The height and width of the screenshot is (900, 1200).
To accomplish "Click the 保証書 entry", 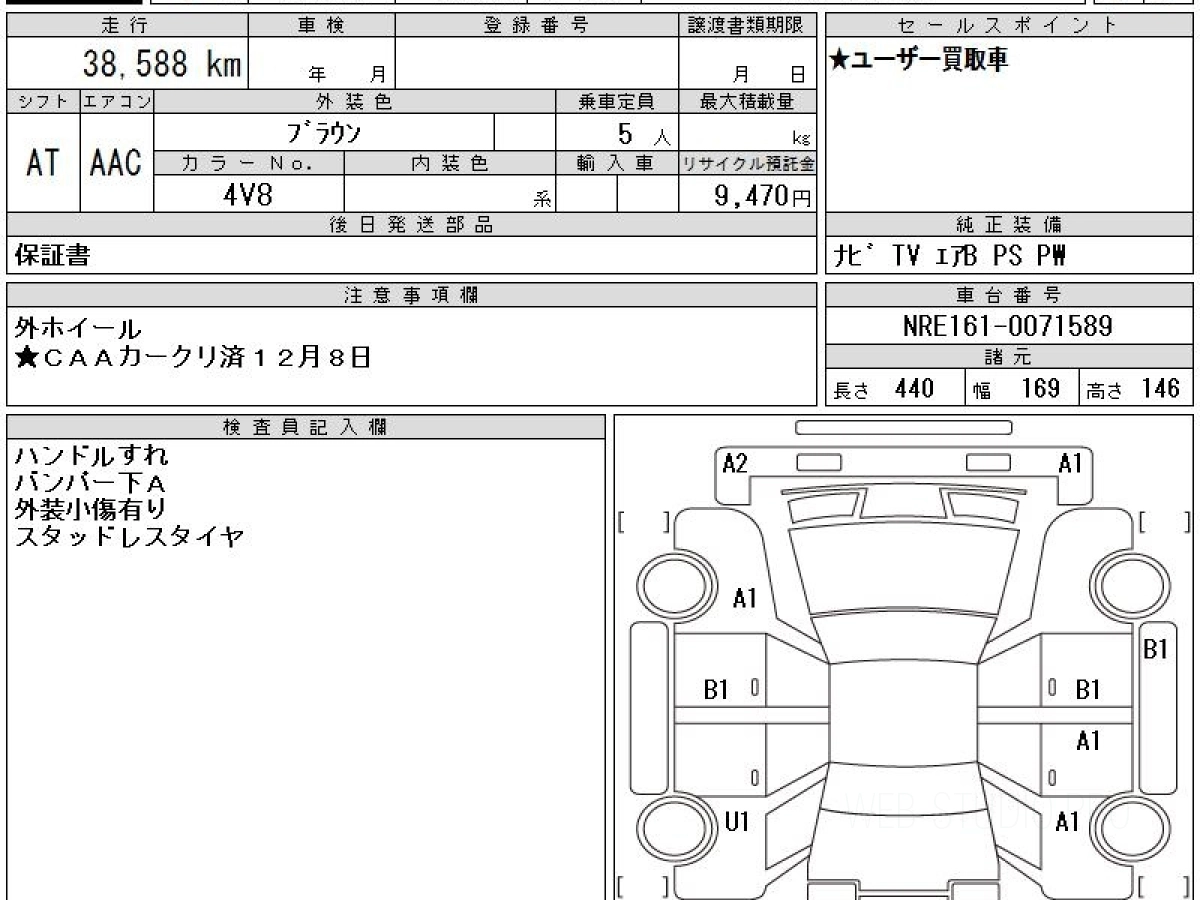I will 52,256.
